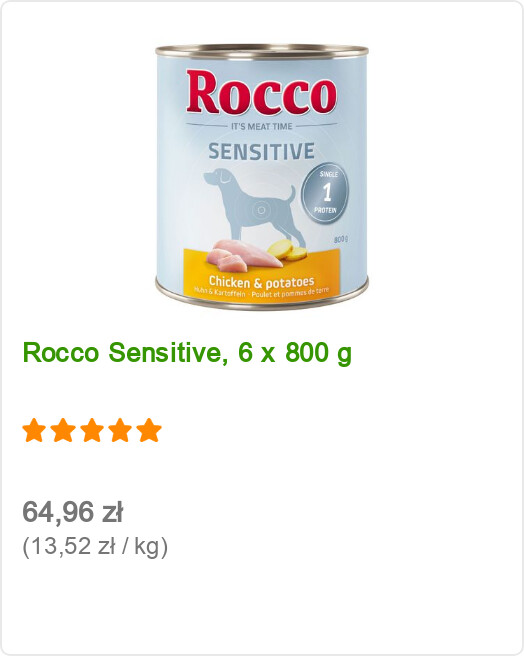Click the 800 g weight mark on can
524x656 pixels.
[341, 239]
